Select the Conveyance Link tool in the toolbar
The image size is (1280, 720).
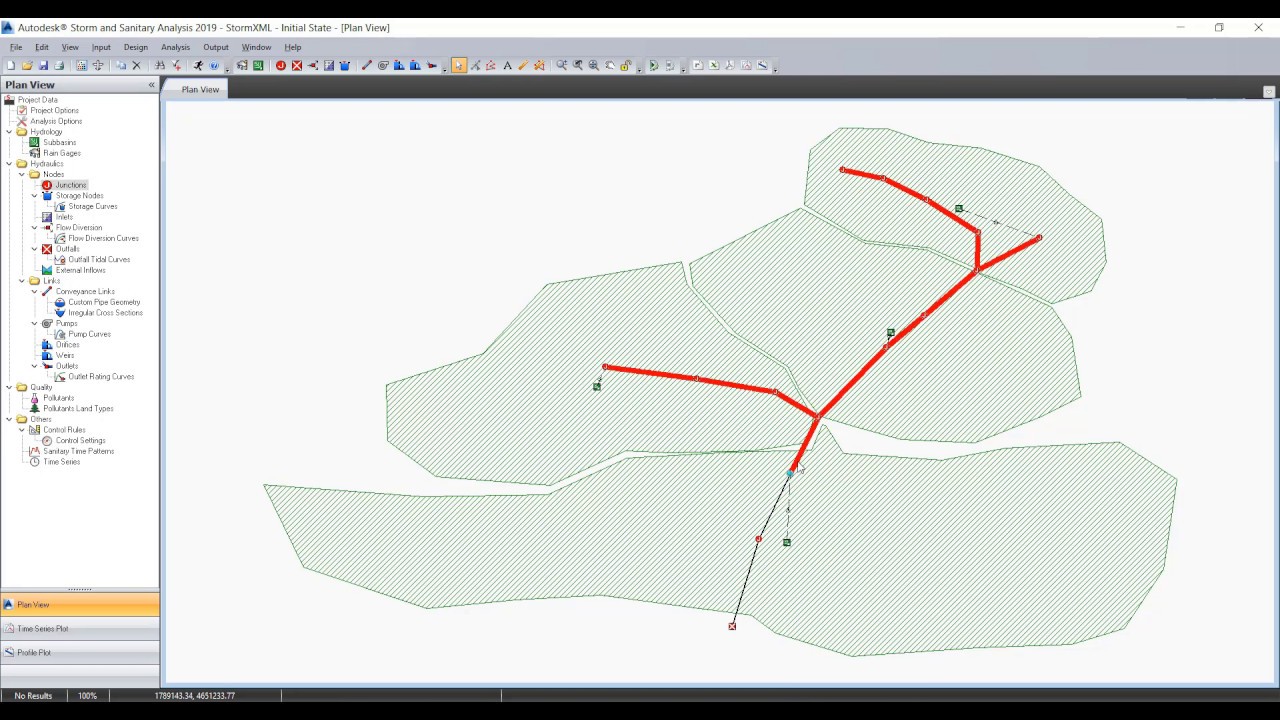[366, 66]
